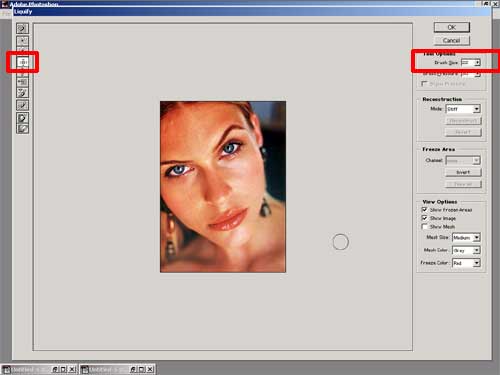The height and width of the screenshot is (375, 500).
Task: Restore the right minimized Untitled window
Action: (x=133, y=369)
